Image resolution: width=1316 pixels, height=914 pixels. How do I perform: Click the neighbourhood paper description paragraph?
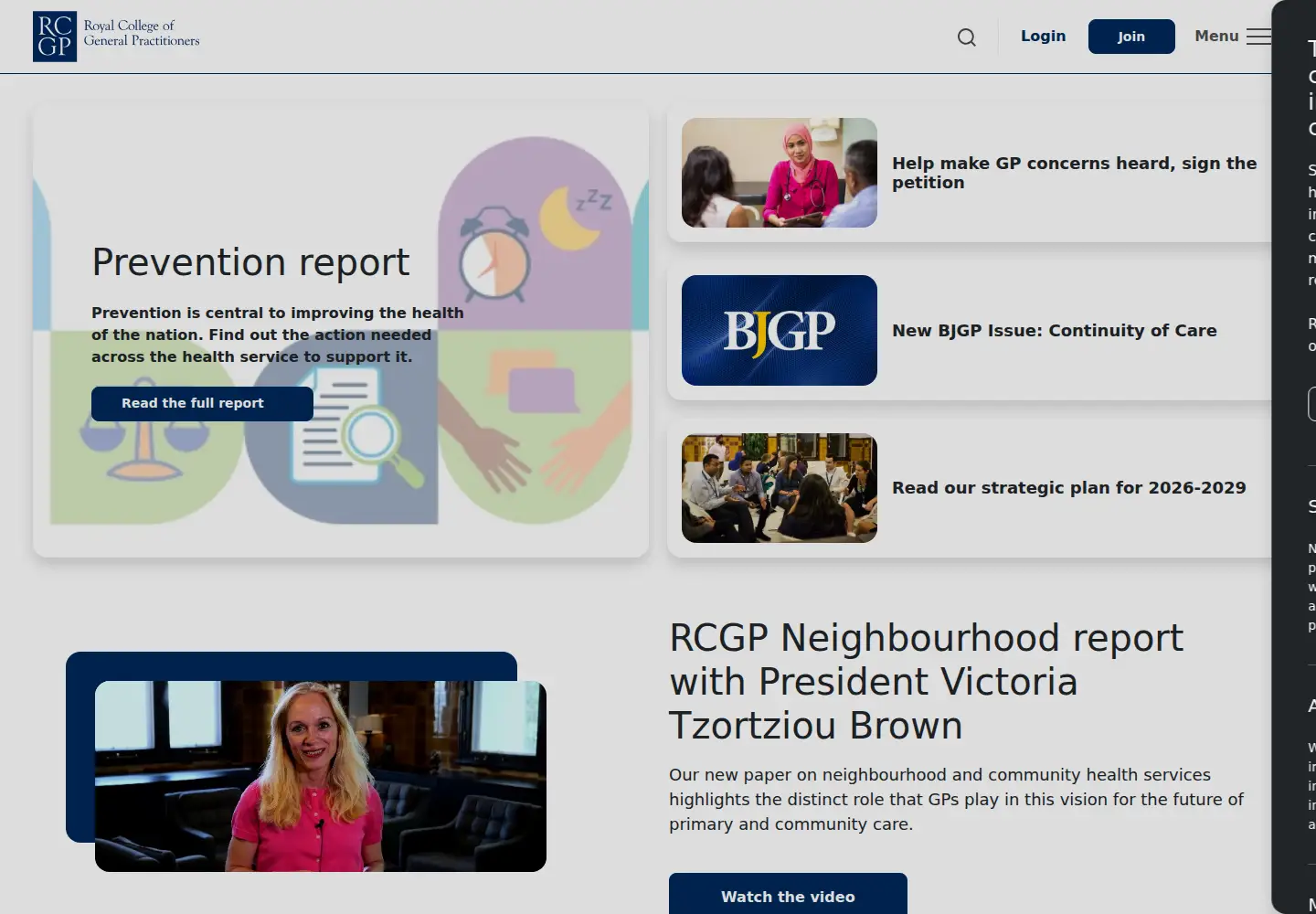tap(956, 799)
